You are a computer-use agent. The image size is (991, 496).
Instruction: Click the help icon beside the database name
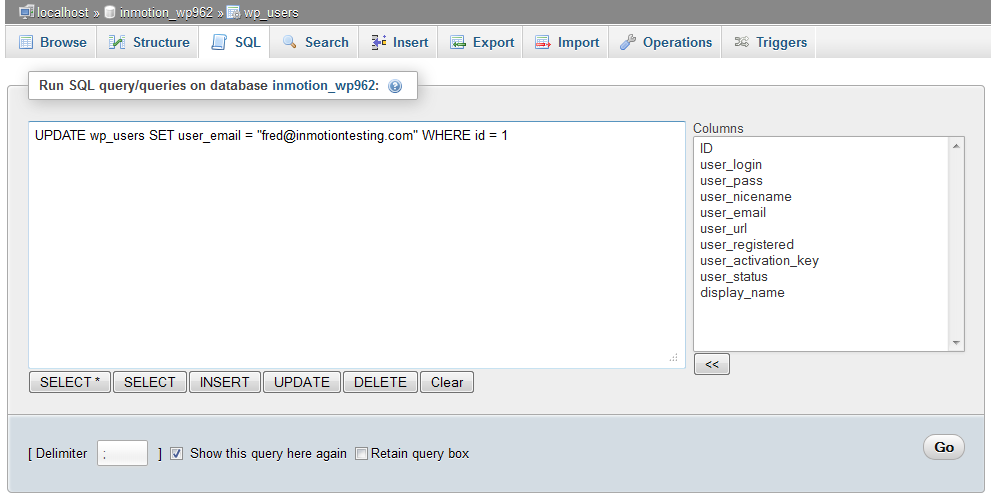[395, 87]
